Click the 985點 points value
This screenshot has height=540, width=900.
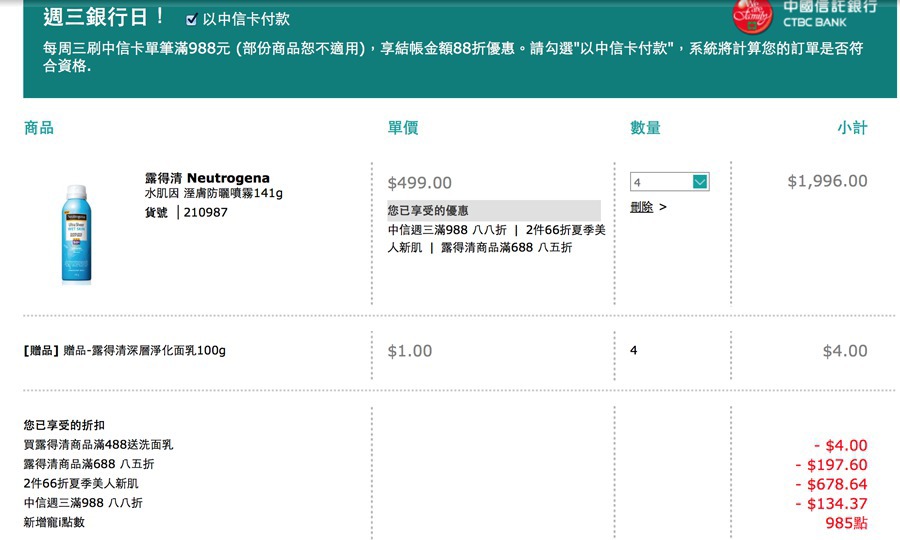[847, 523]
